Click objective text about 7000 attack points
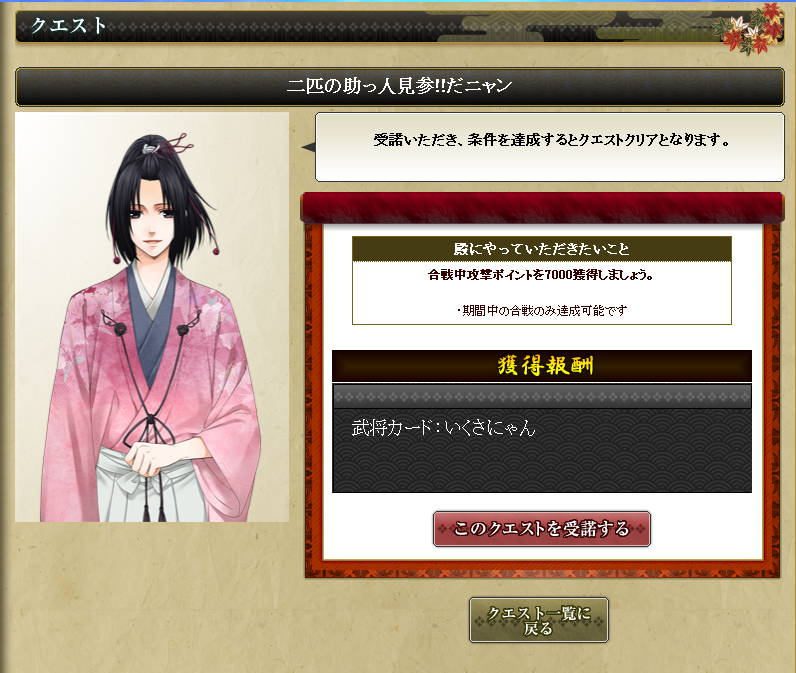796x673 pixels. click(541, 275)
